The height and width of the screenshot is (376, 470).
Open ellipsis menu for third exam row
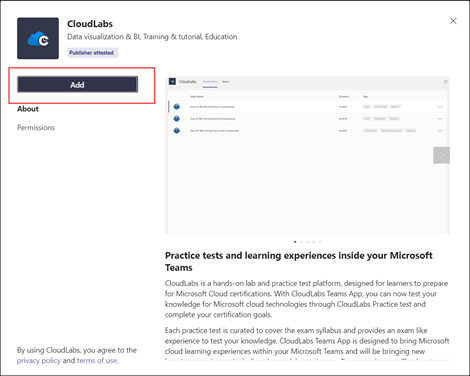[440, 131]
